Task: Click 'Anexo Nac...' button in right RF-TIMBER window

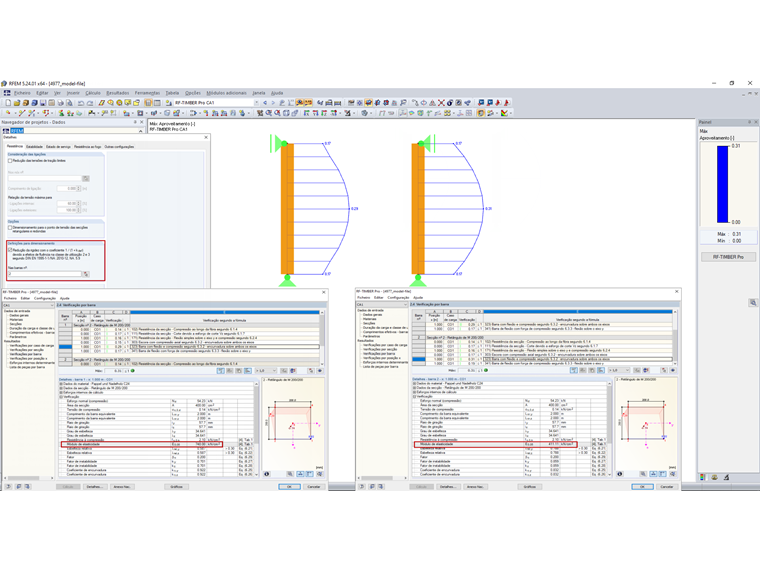Action: [475, 487]
